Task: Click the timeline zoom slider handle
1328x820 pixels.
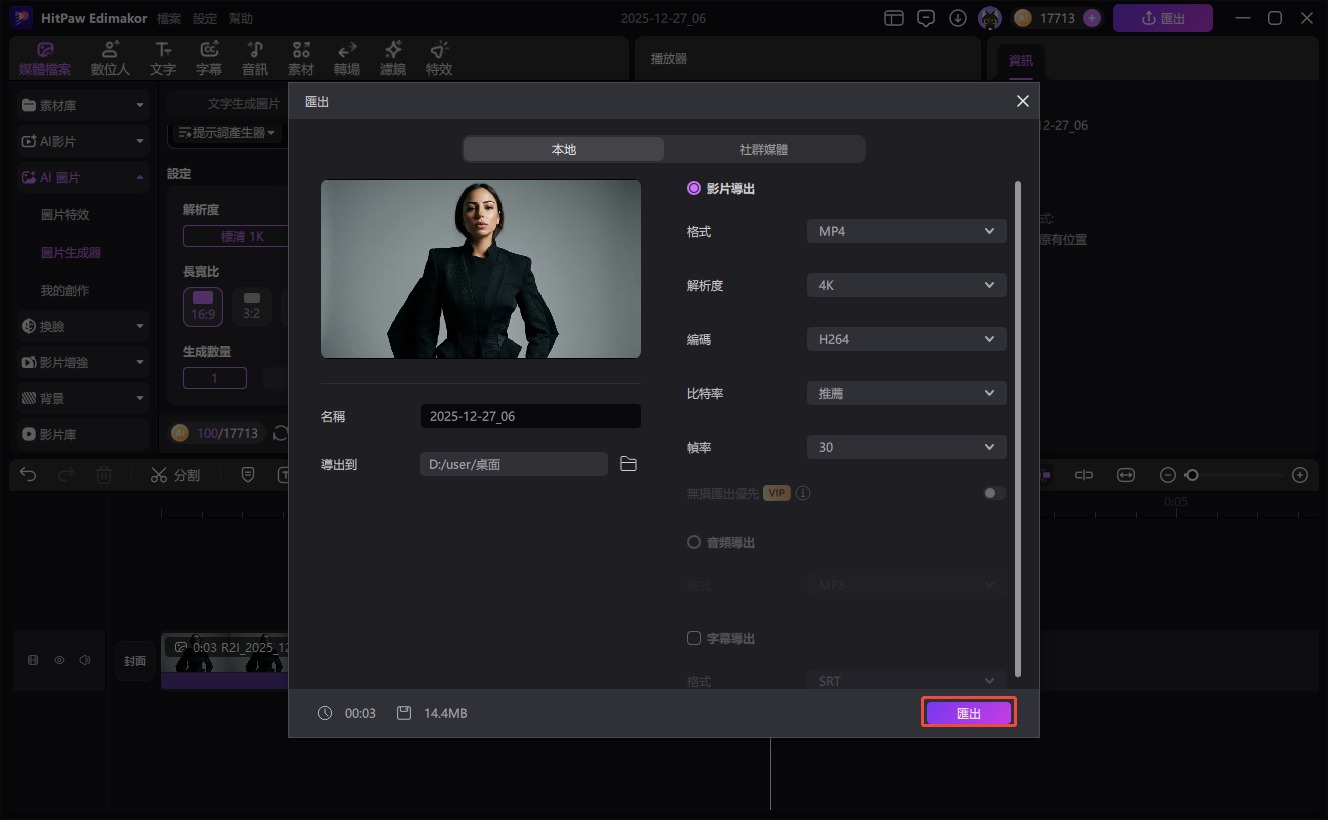Action: click(1191, 475)
